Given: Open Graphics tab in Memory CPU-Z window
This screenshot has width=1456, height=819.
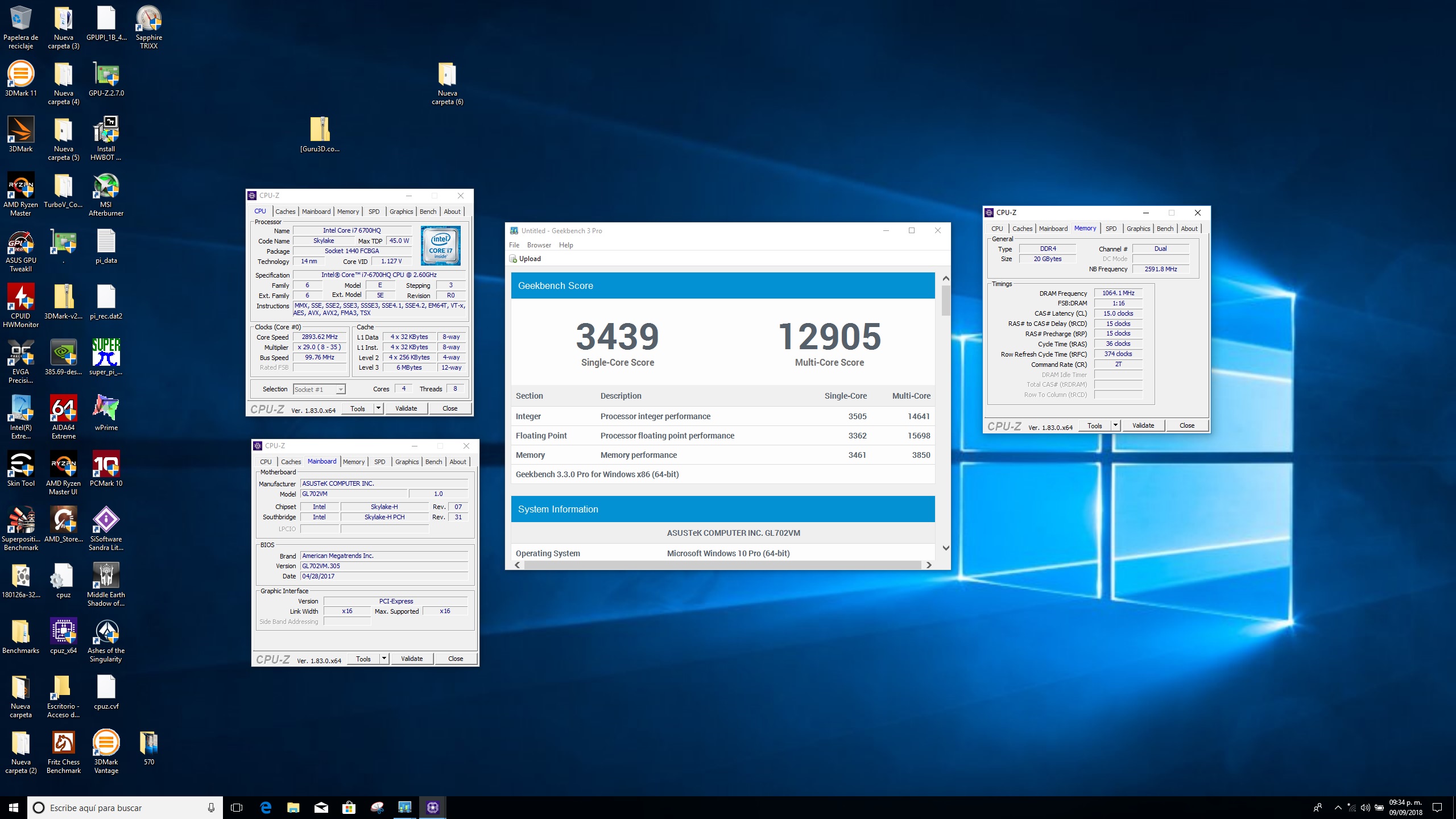Looking at the screenshot, I should pyautogui.click(x=1138, y=229).
